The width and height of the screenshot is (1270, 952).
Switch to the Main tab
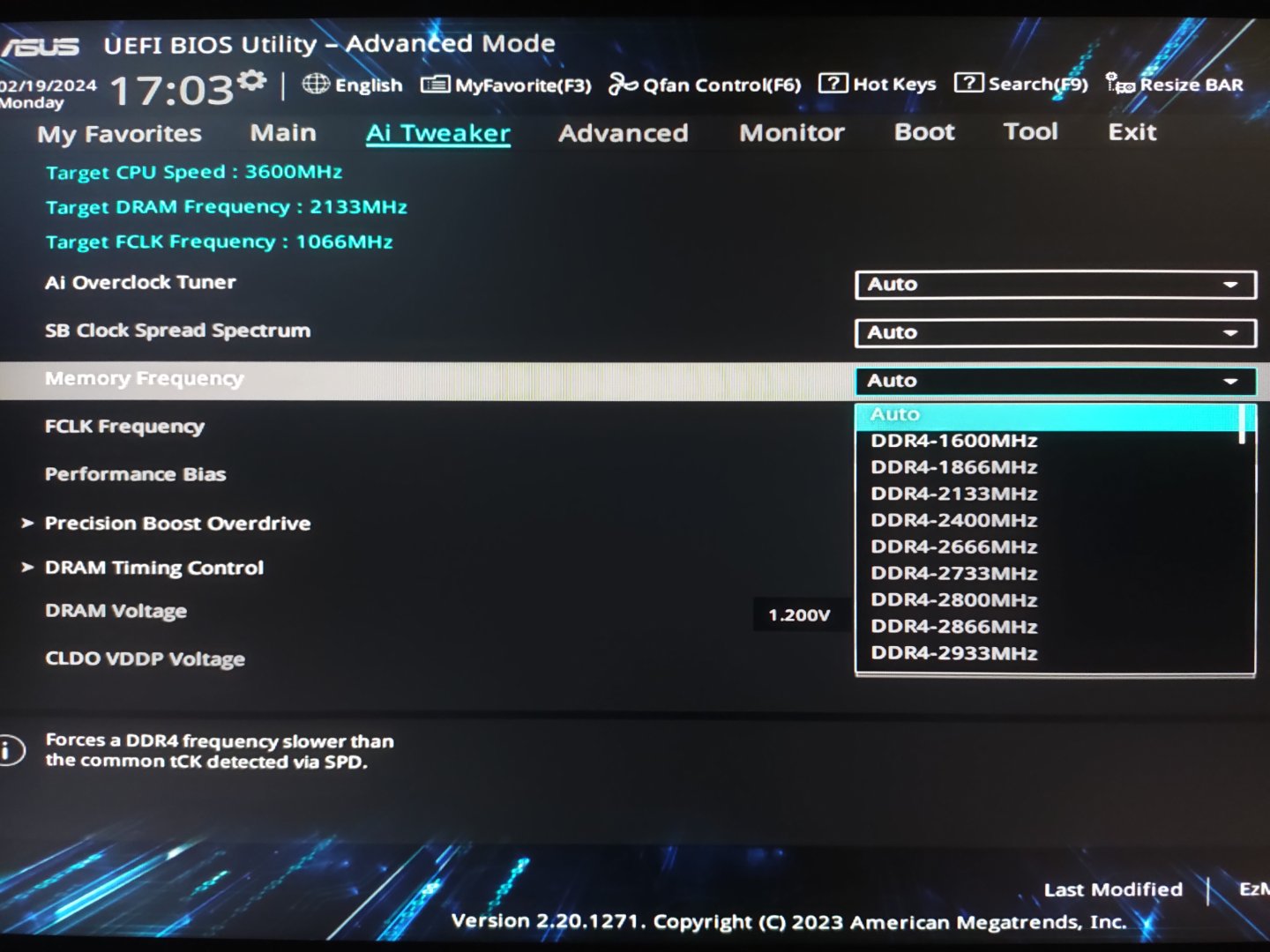[x=283, y=133]
